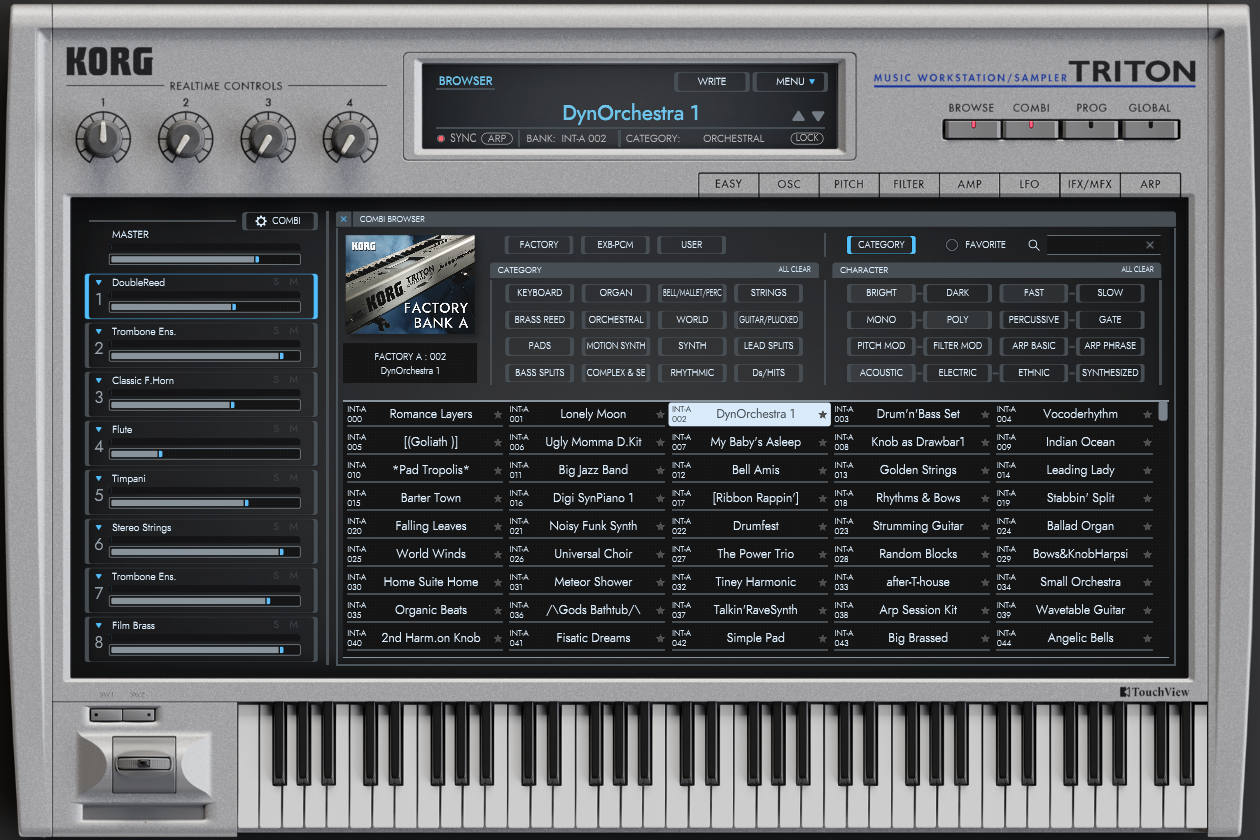Mute the Film Brass timbre
The width and height of the screenshot is (1260, 840).
point(294,626)
